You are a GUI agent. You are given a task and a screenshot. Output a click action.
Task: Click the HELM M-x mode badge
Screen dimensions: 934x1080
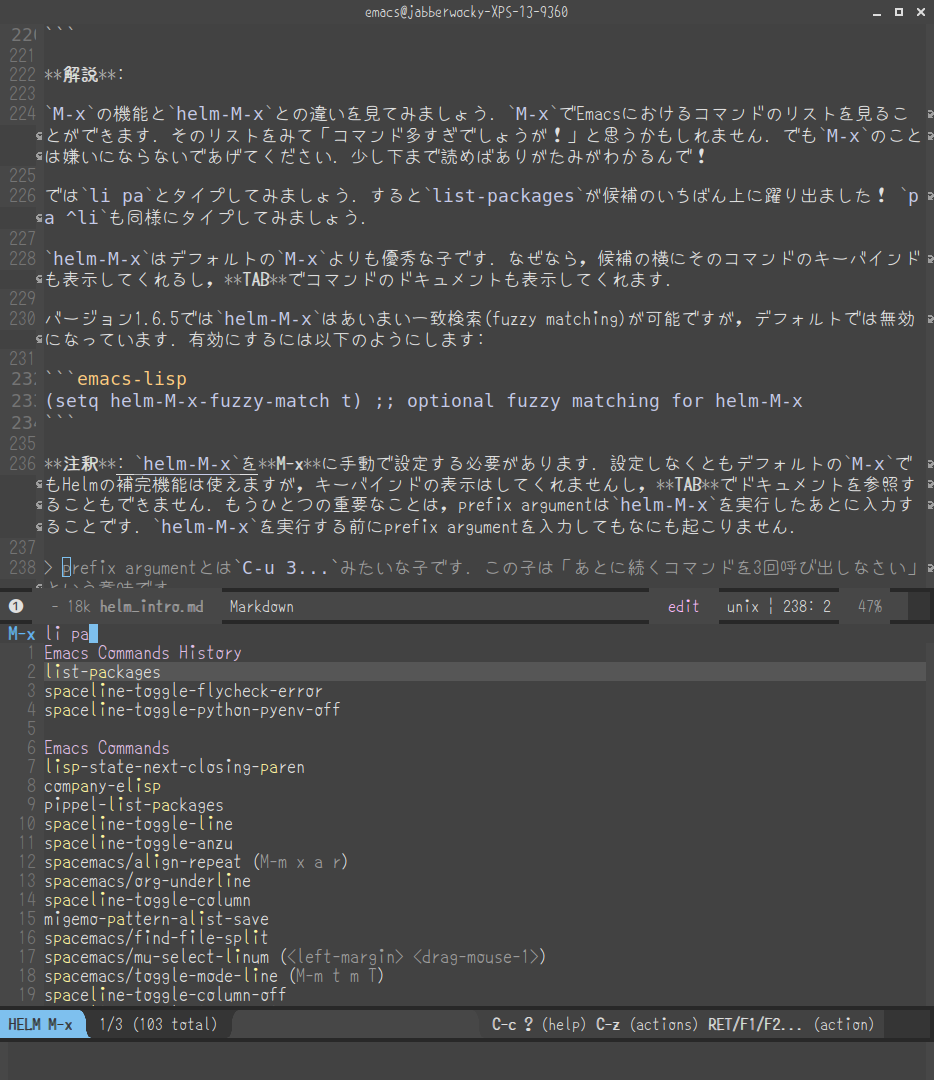point(42,1023)
